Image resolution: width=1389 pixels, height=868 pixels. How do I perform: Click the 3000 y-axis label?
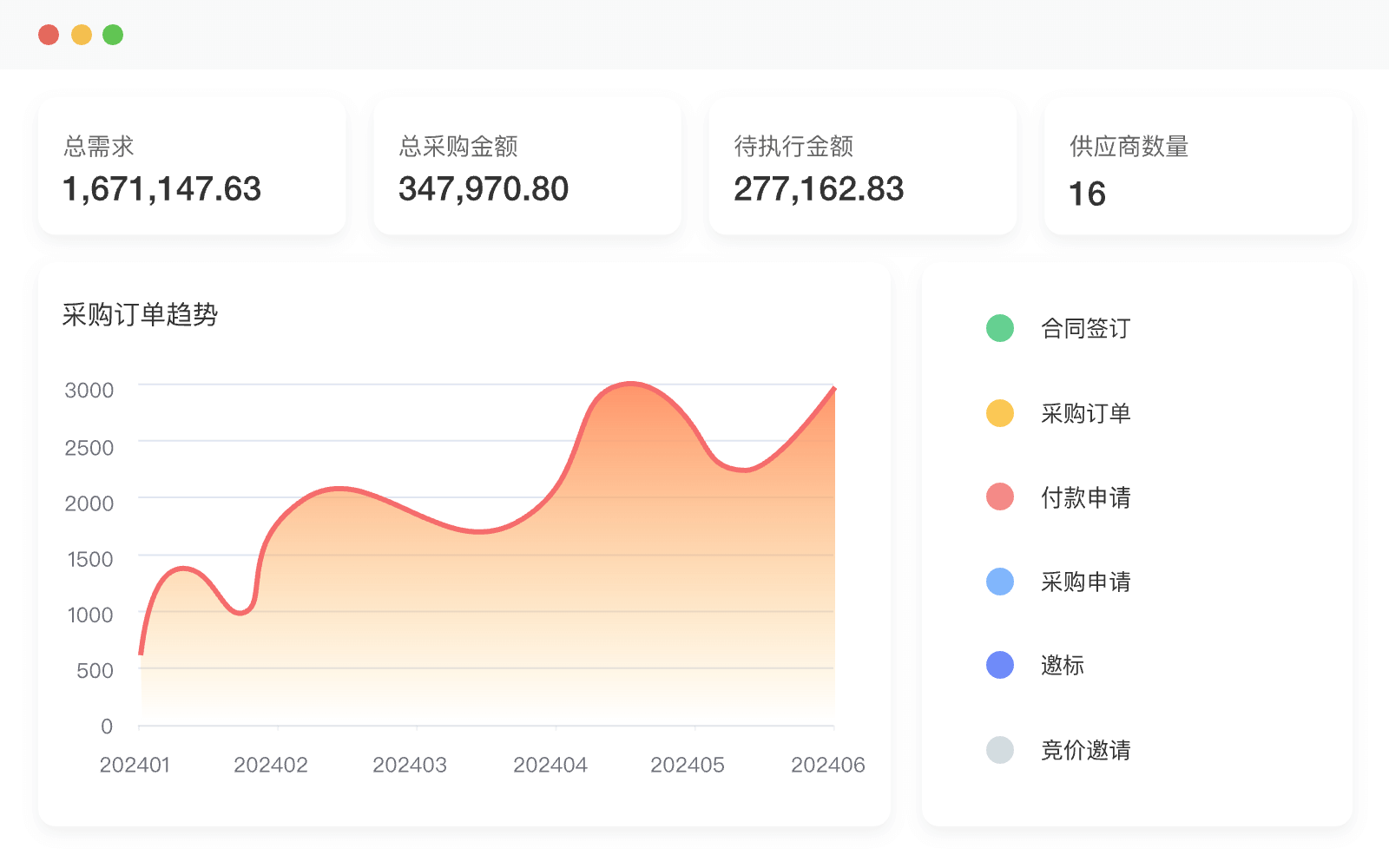[89, 391]
